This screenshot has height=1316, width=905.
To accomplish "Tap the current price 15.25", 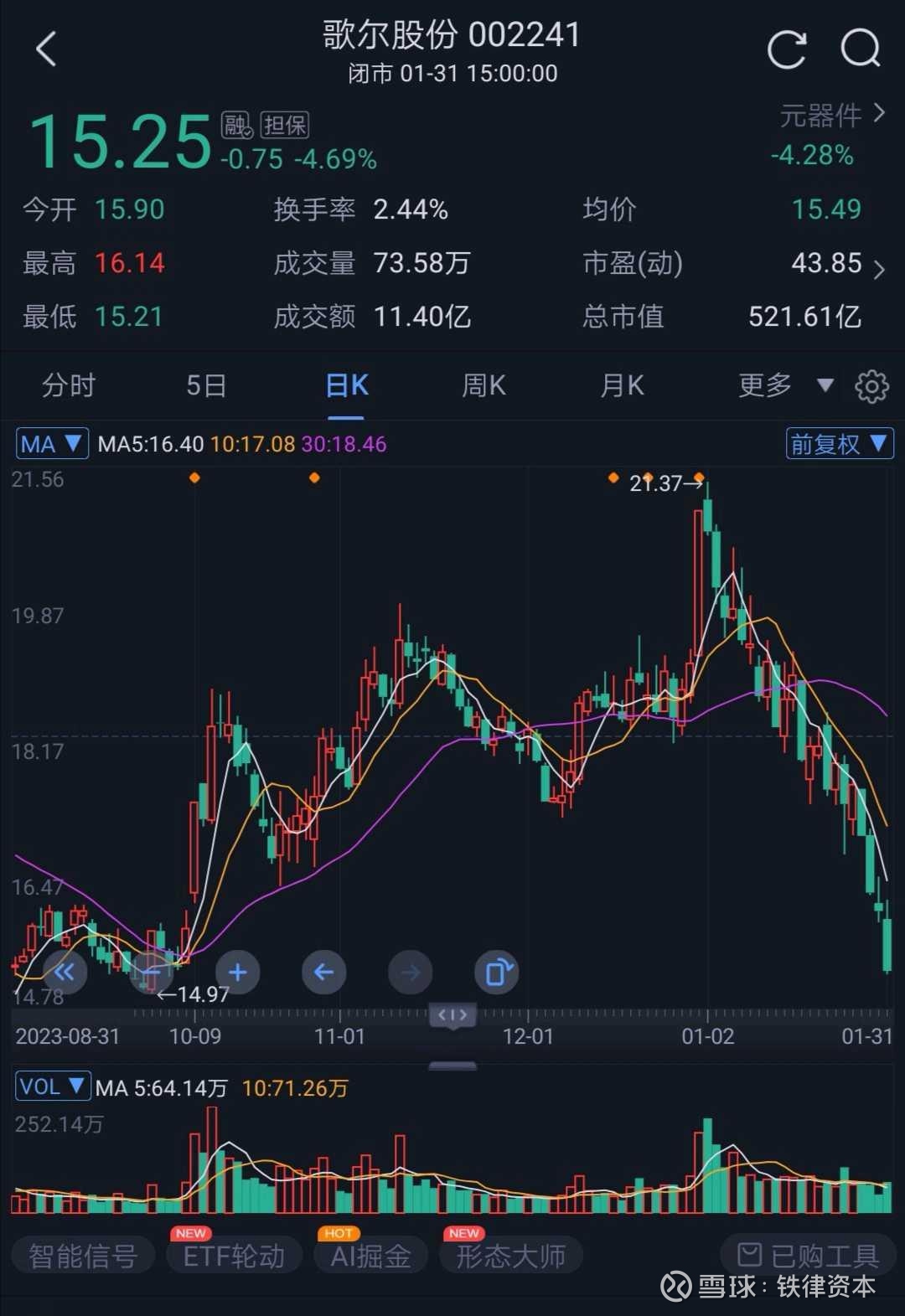I will coord(121,142).
